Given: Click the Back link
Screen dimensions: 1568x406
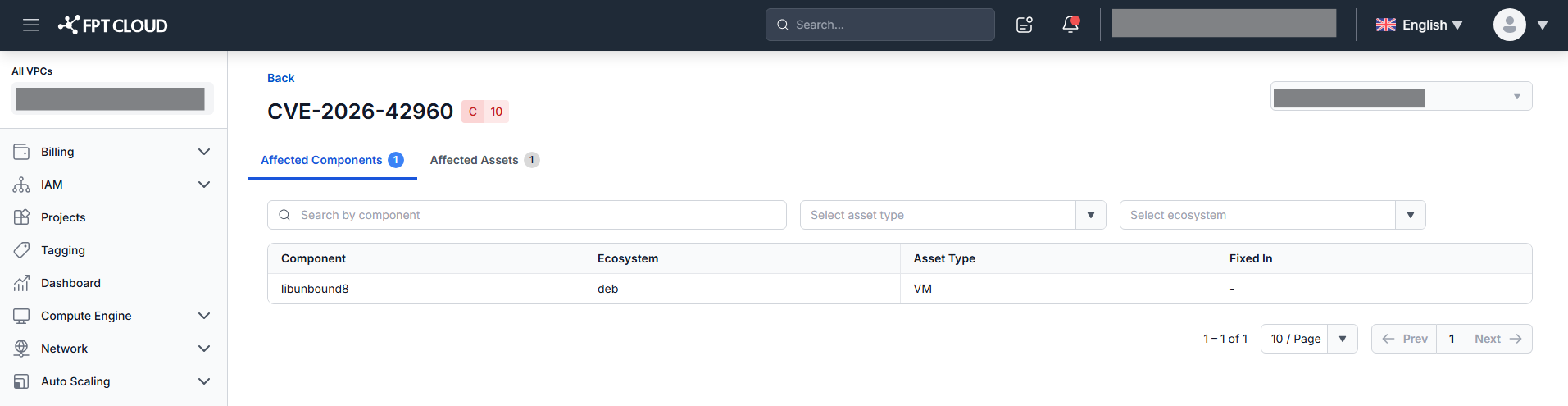Looking at the screenshot, I should [x=280, y=78].
